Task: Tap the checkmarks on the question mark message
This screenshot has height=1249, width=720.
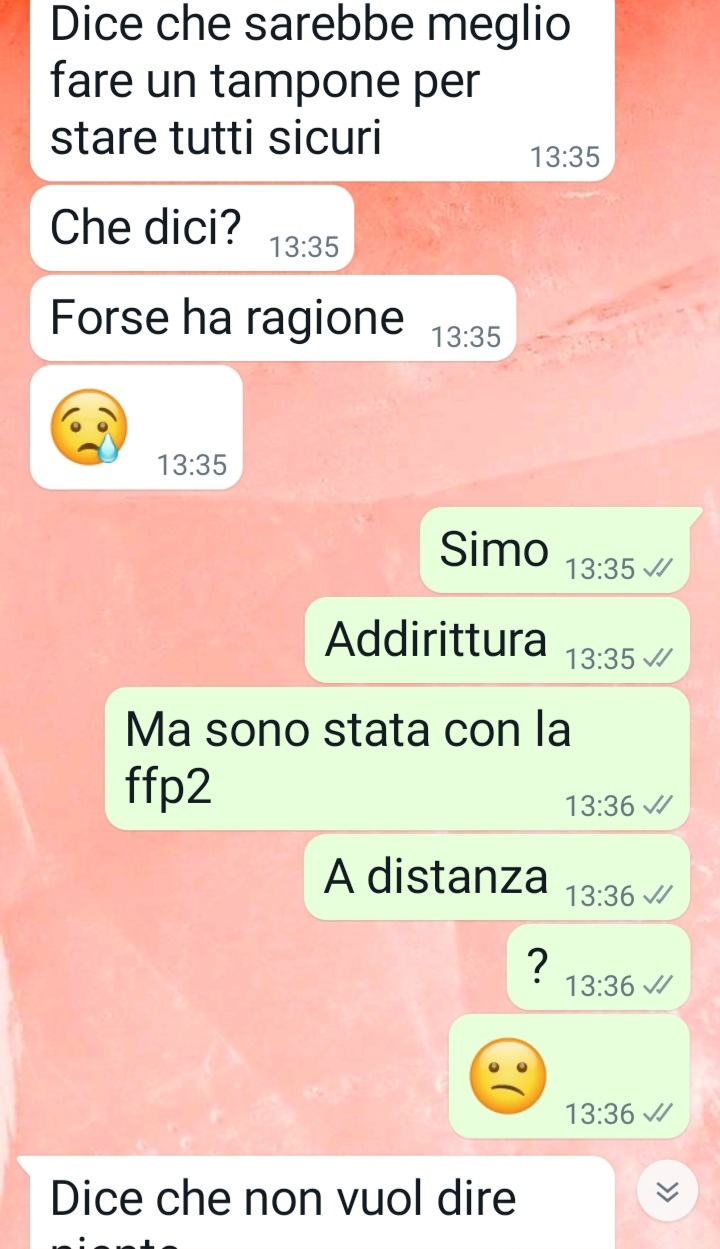Action: pos(657,986)
